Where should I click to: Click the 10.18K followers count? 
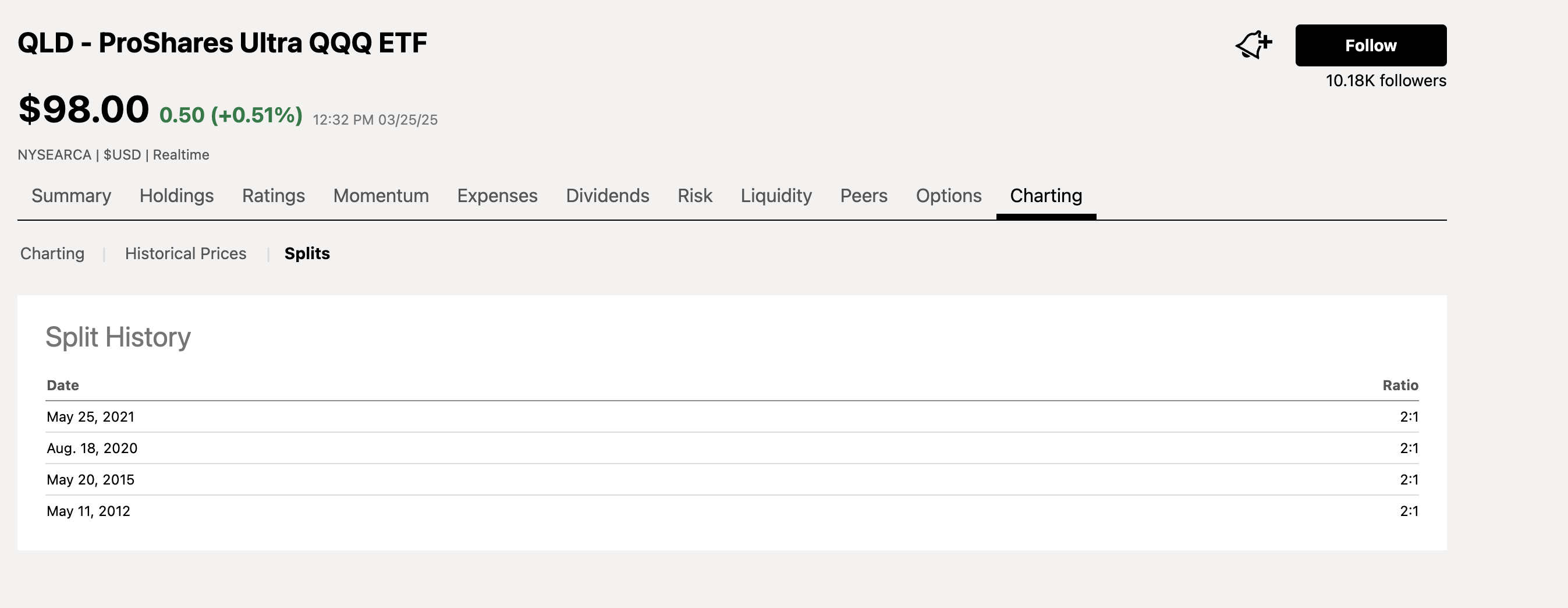(1386, 80)
